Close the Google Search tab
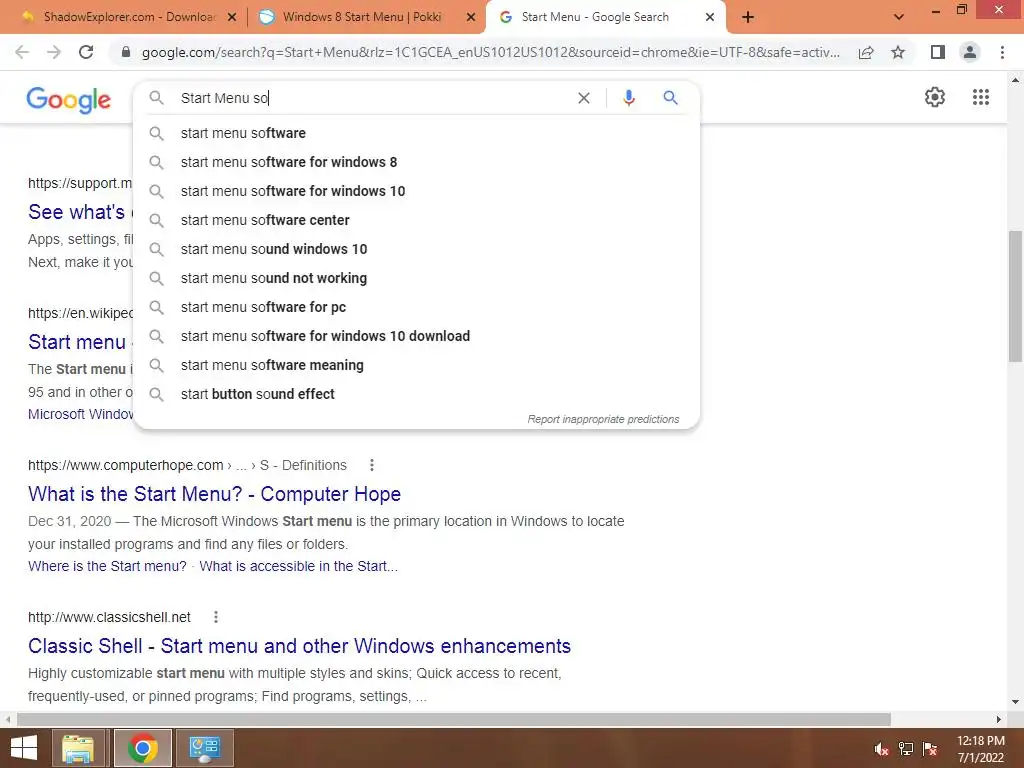Screen dimensions: 1024x768 tap(710, 18)
